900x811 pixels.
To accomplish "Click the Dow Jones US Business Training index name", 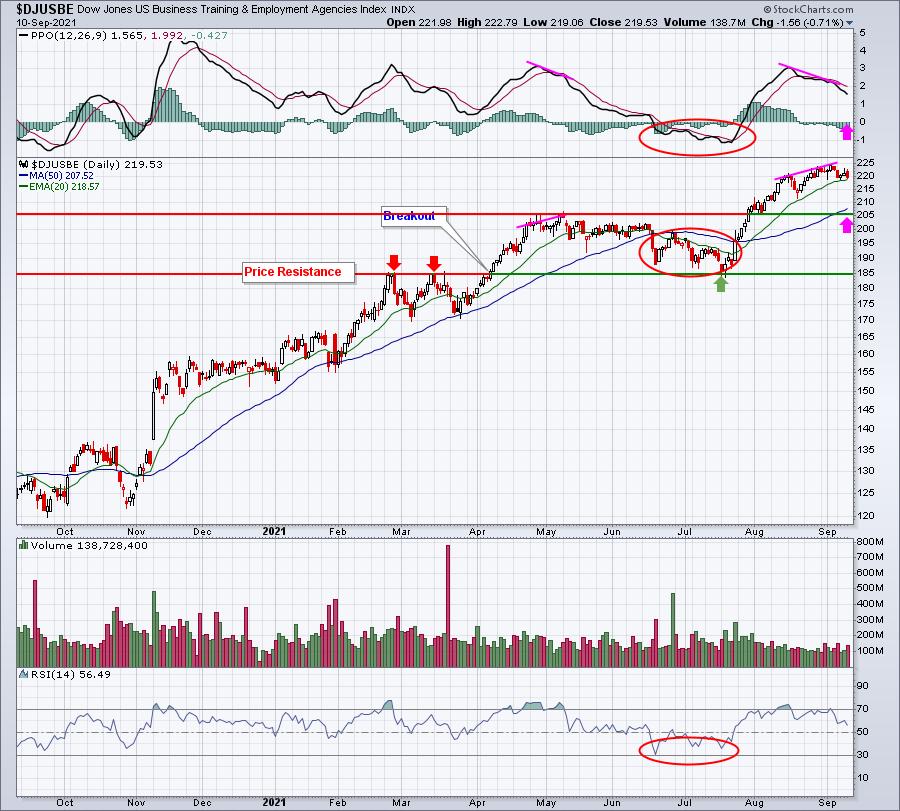I will [232, 10].
